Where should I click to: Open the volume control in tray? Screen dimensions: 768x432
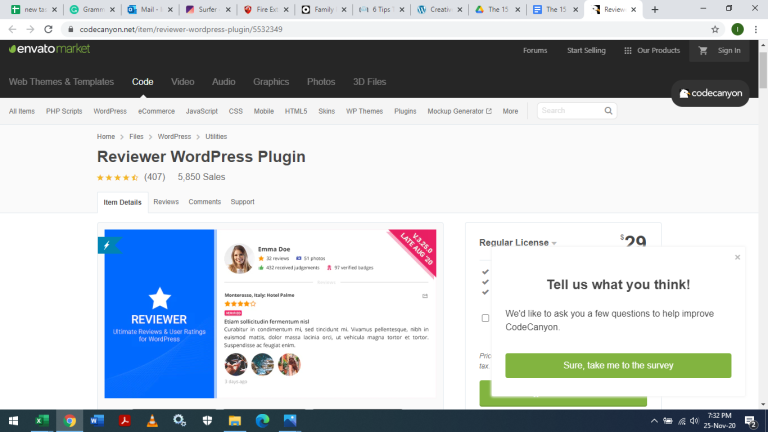click(x=694, y=421)
